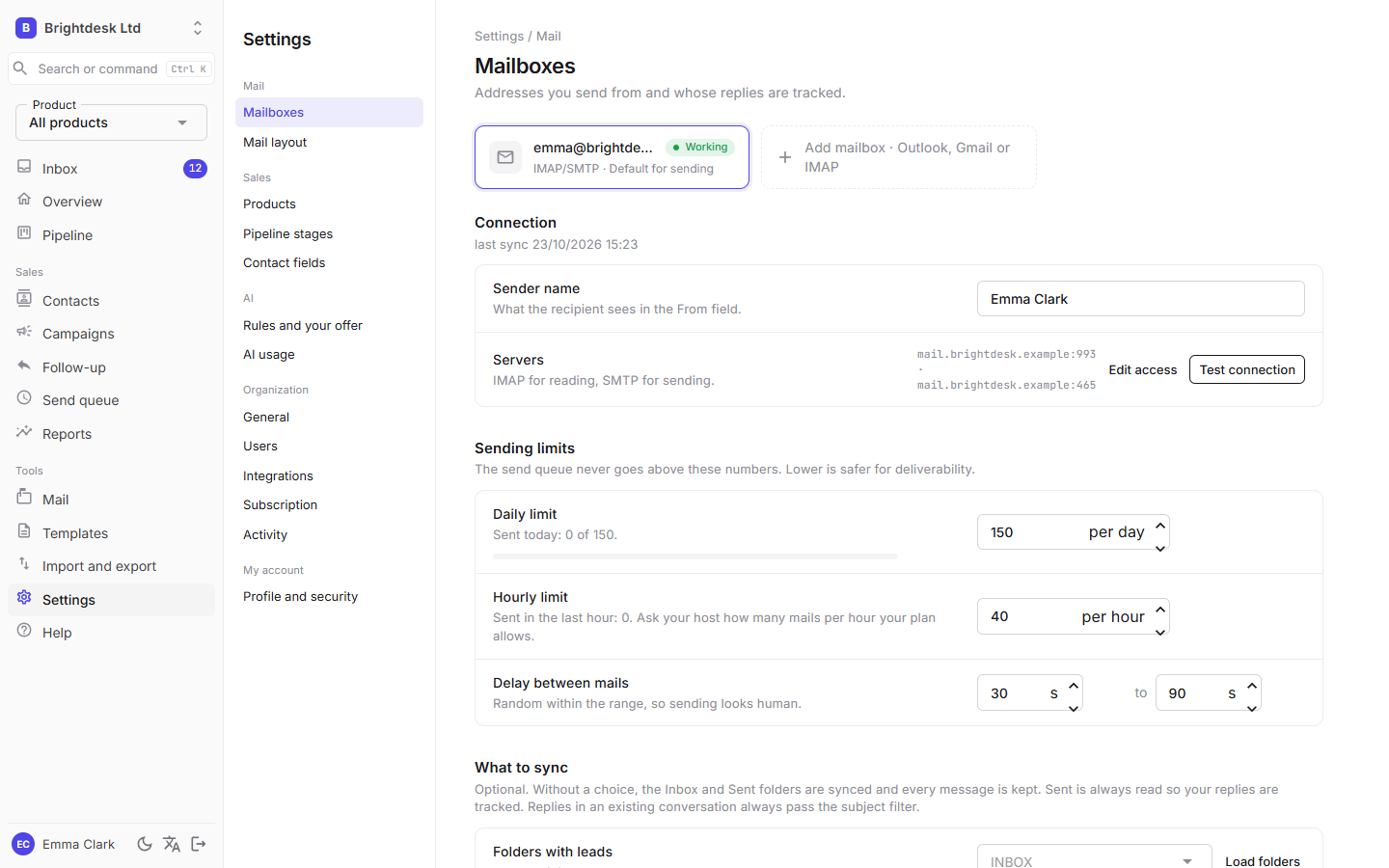1389x868 pixels.
Task: Toggle dark mode moon icon
Action: click(145, 844)
